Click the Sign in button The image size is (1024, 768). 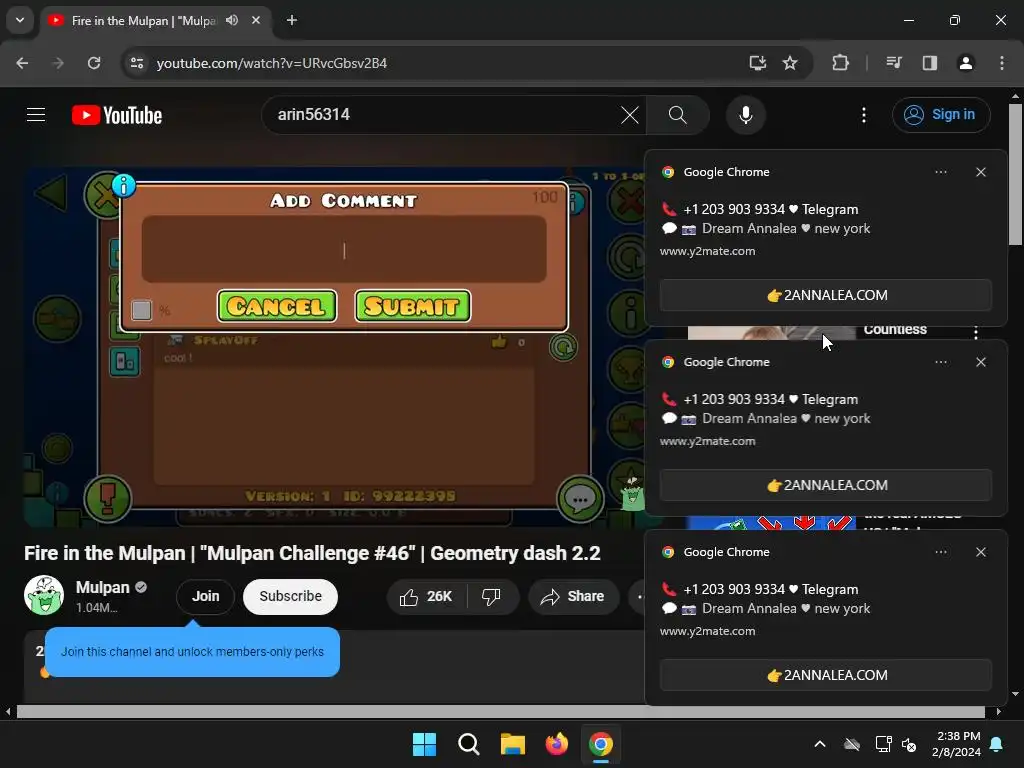coord(941,115)
